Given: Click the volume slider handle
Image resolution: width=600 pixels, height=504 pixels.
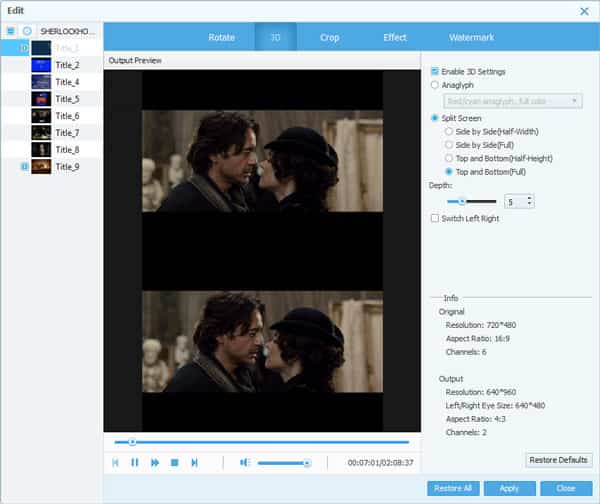Looking at the screenshot, I should (x=307, y=463).
